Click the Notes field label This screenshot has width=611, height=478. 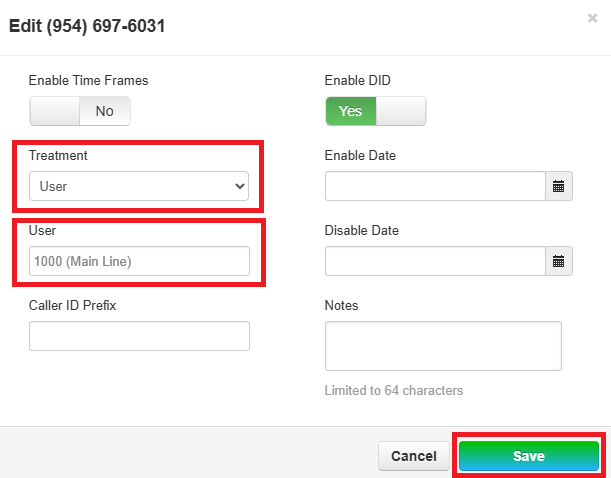(341, 305)
